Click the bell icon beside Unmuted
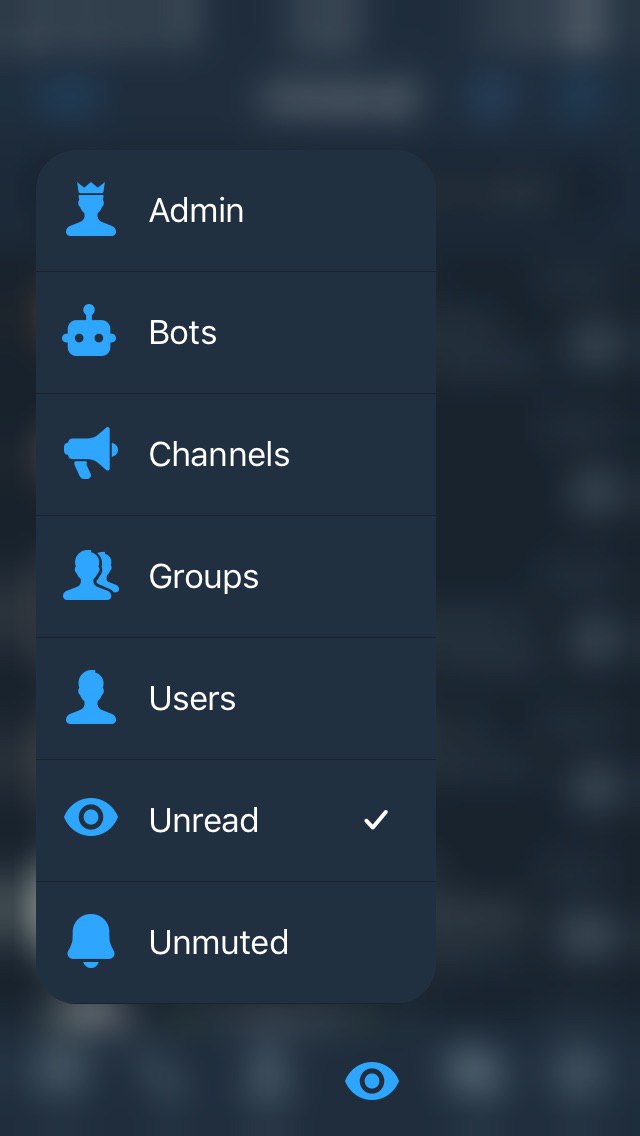 91,940
